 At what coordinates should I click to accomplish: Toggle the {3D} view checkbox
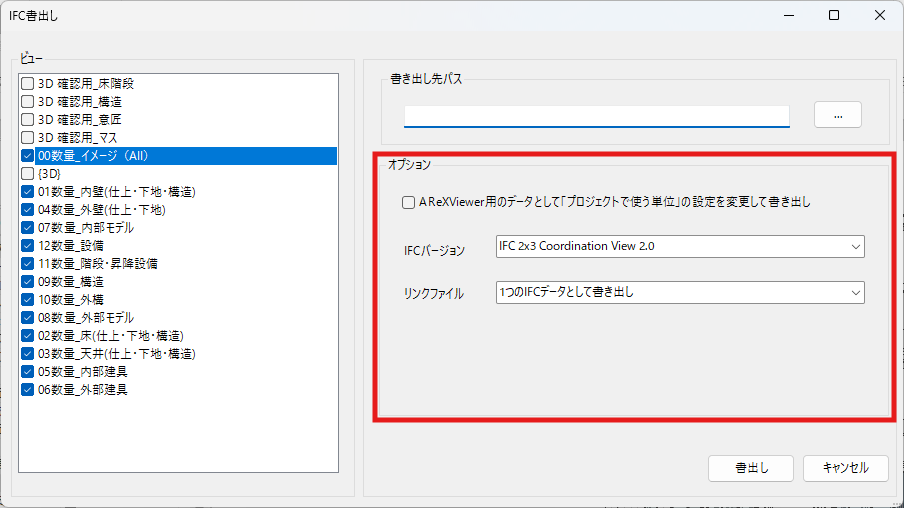click(28, 174)
